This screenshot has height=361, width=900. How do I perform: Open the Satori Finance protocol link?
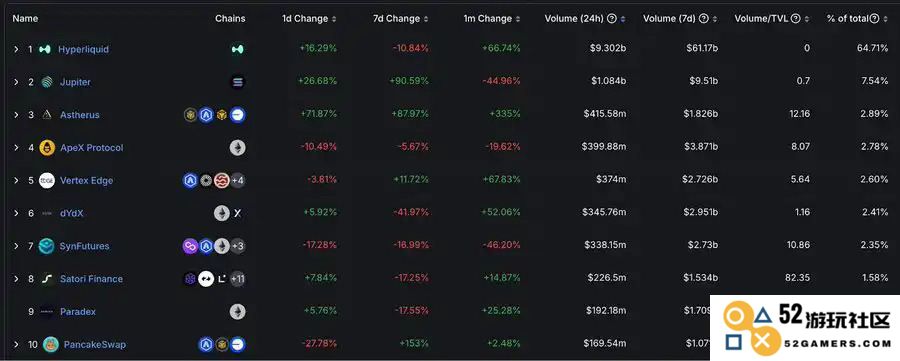(91, 279)
